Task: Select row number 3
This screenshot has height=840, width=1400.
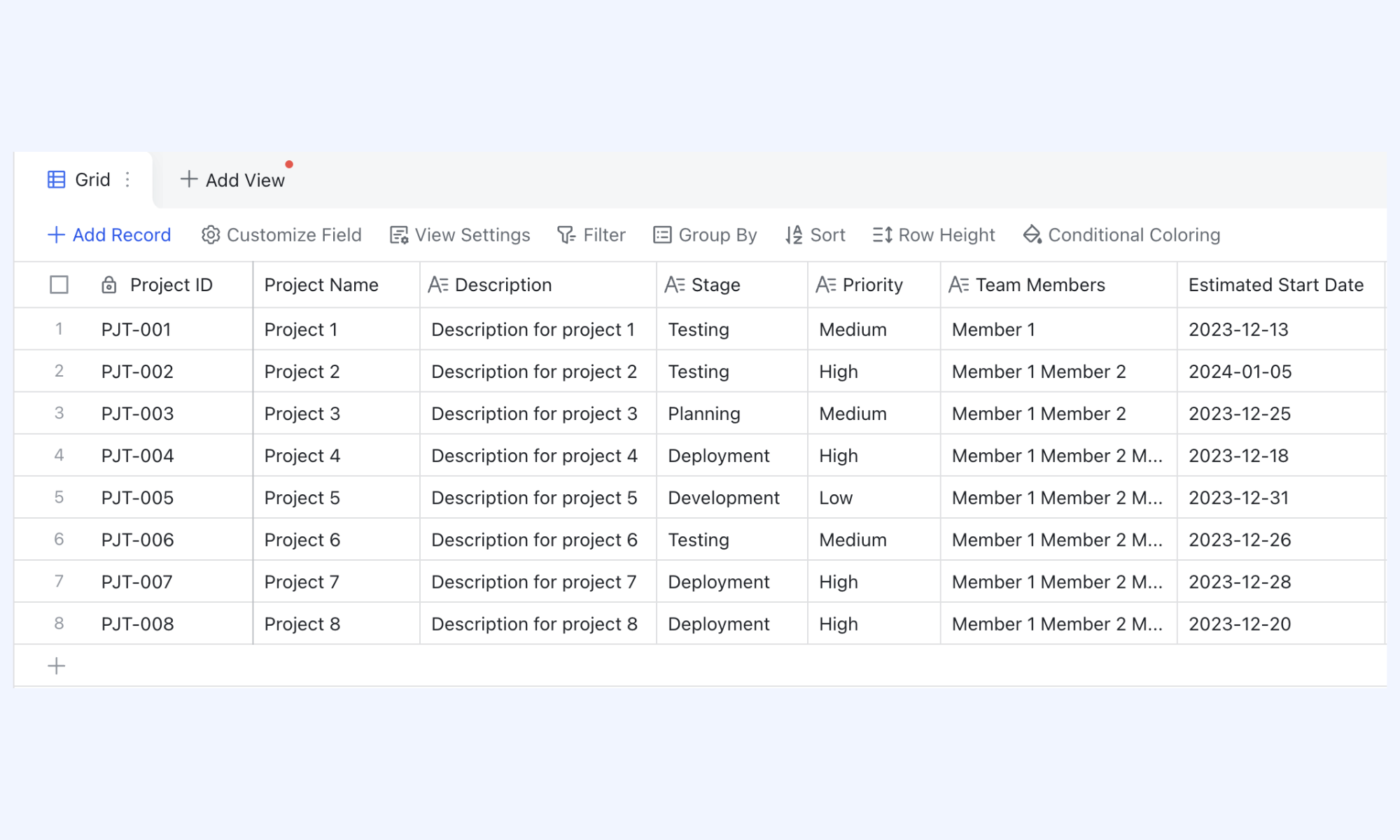Action: pyautogui.click(x=59, y=413)
